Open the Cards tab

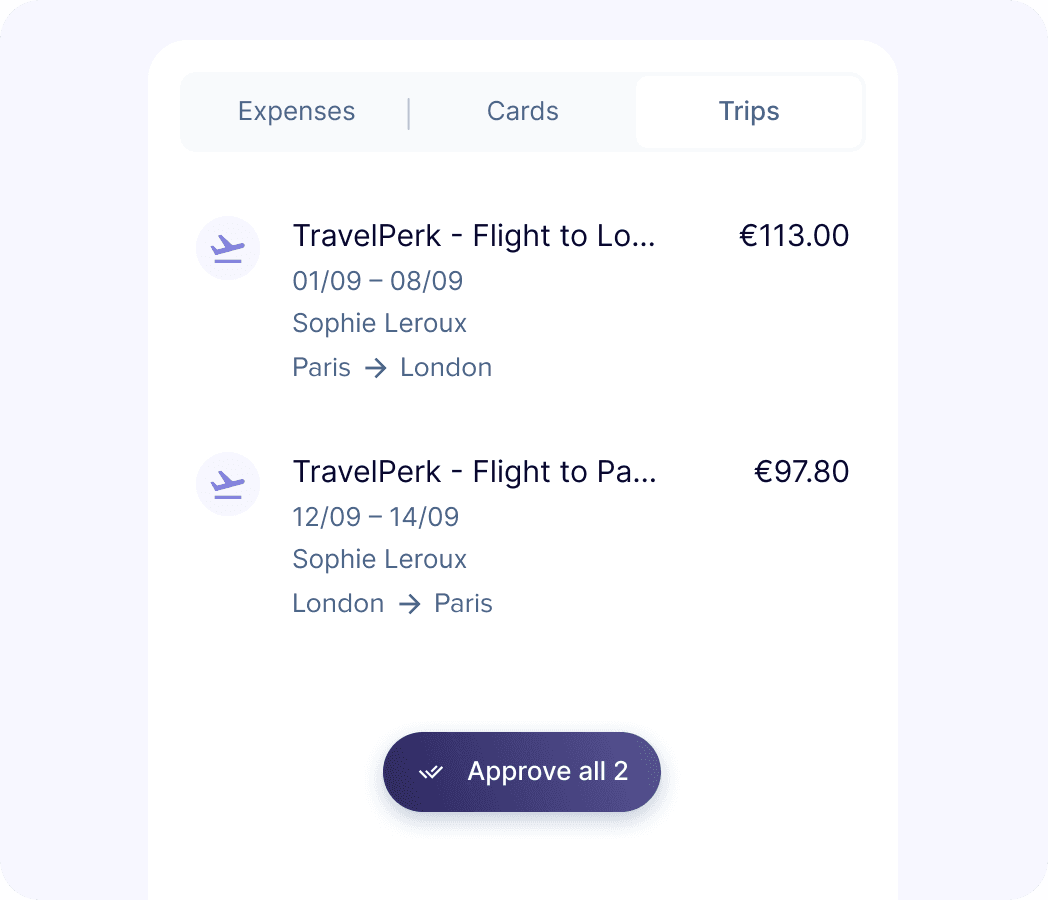pyautogui.click(x=522, y=111)
